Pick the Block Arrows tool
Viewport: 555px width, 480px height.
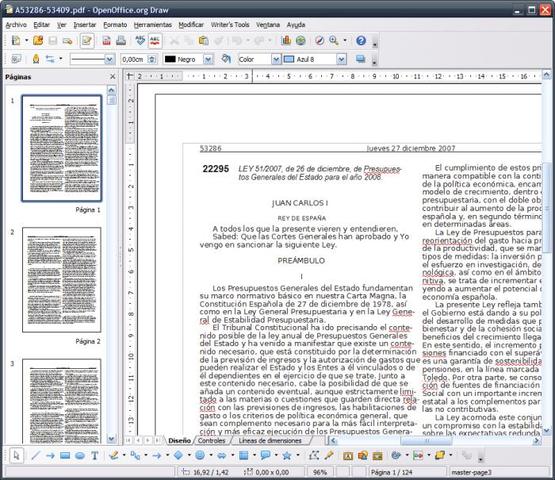pyautogui.click(x=222, y=456)
